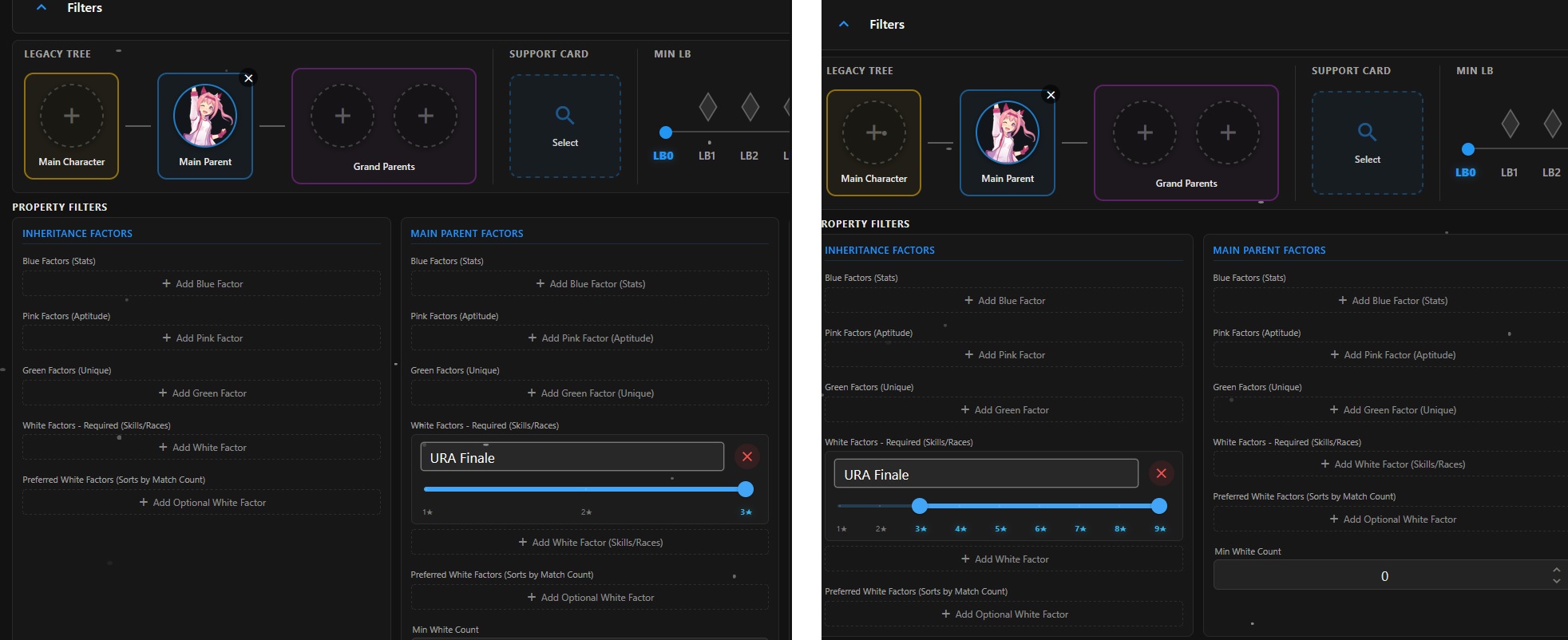Select LB2 limit break in the right screenshot

1551,172
